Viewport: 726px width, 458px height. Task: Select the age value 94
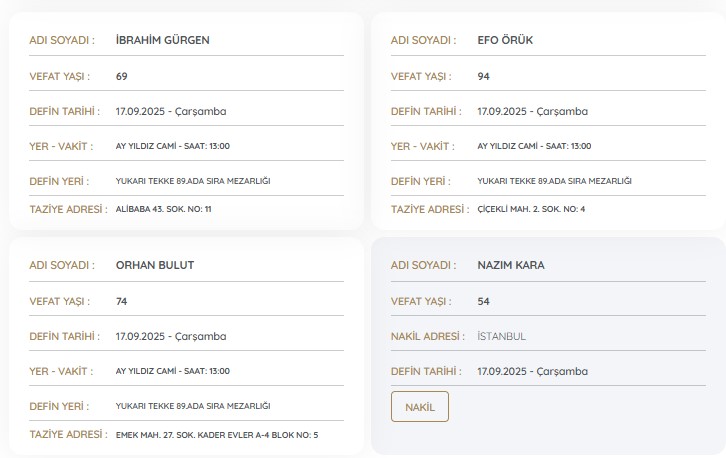pyautogui.click(x=483, y=76)
